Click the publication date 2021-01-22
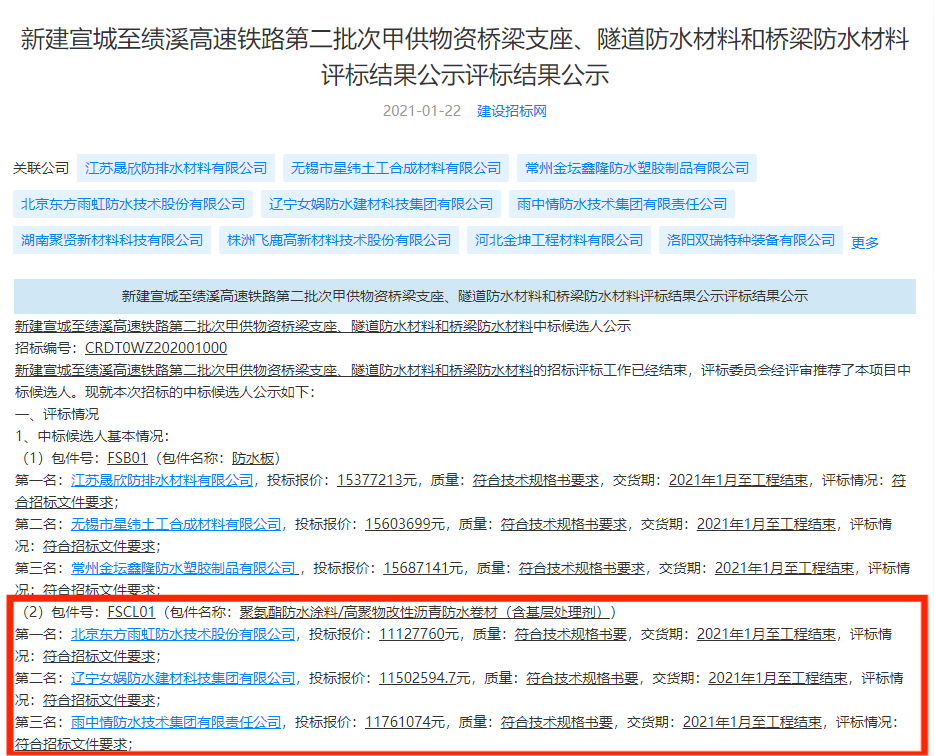The height and width of the screenshot is (756, 934). coord(422,111)
